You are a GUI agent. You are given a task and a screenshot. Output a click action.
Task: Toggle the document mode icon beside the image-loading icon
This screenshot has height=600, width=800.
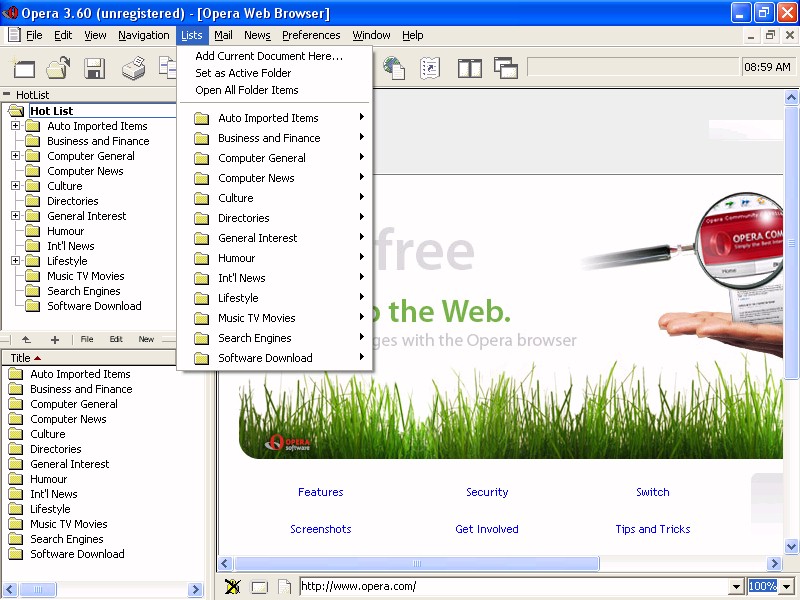pyautogui.click(x=259, y=587)
